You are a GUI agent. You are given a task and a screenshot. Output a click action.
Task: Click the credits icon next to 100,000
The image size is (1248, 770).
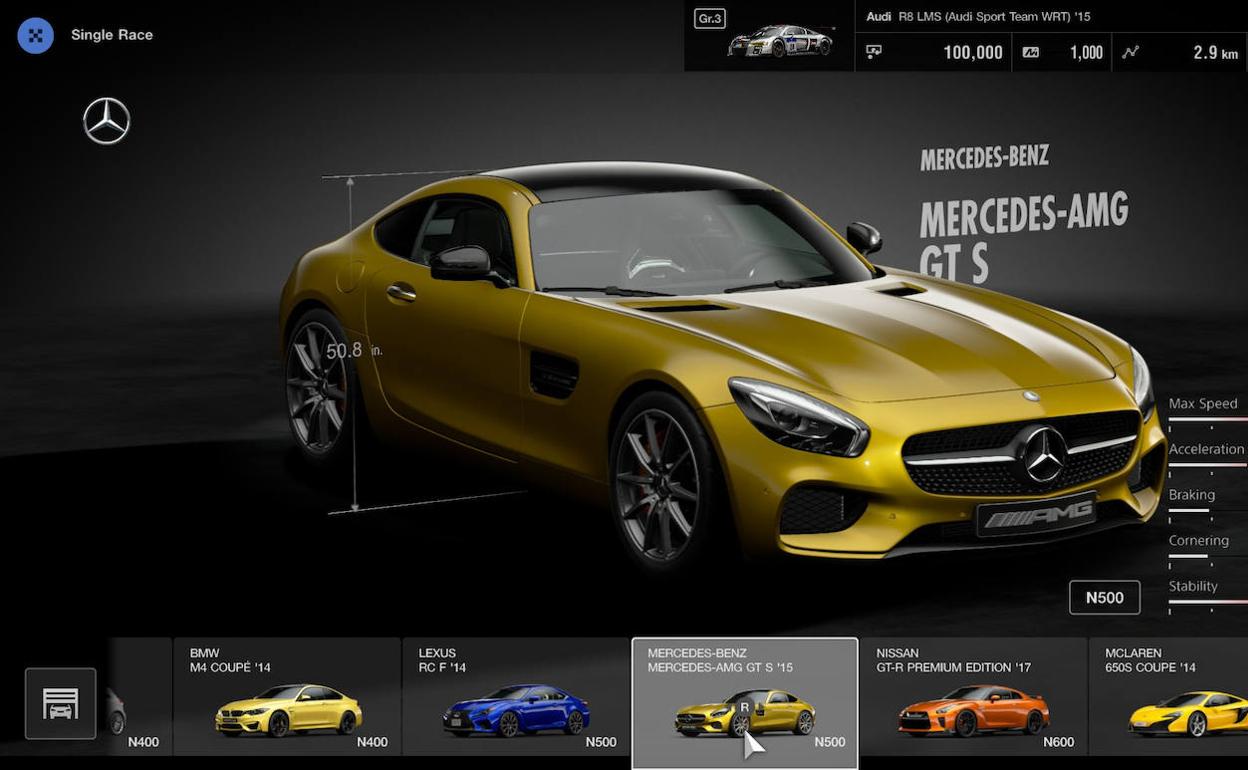[874, 52]
